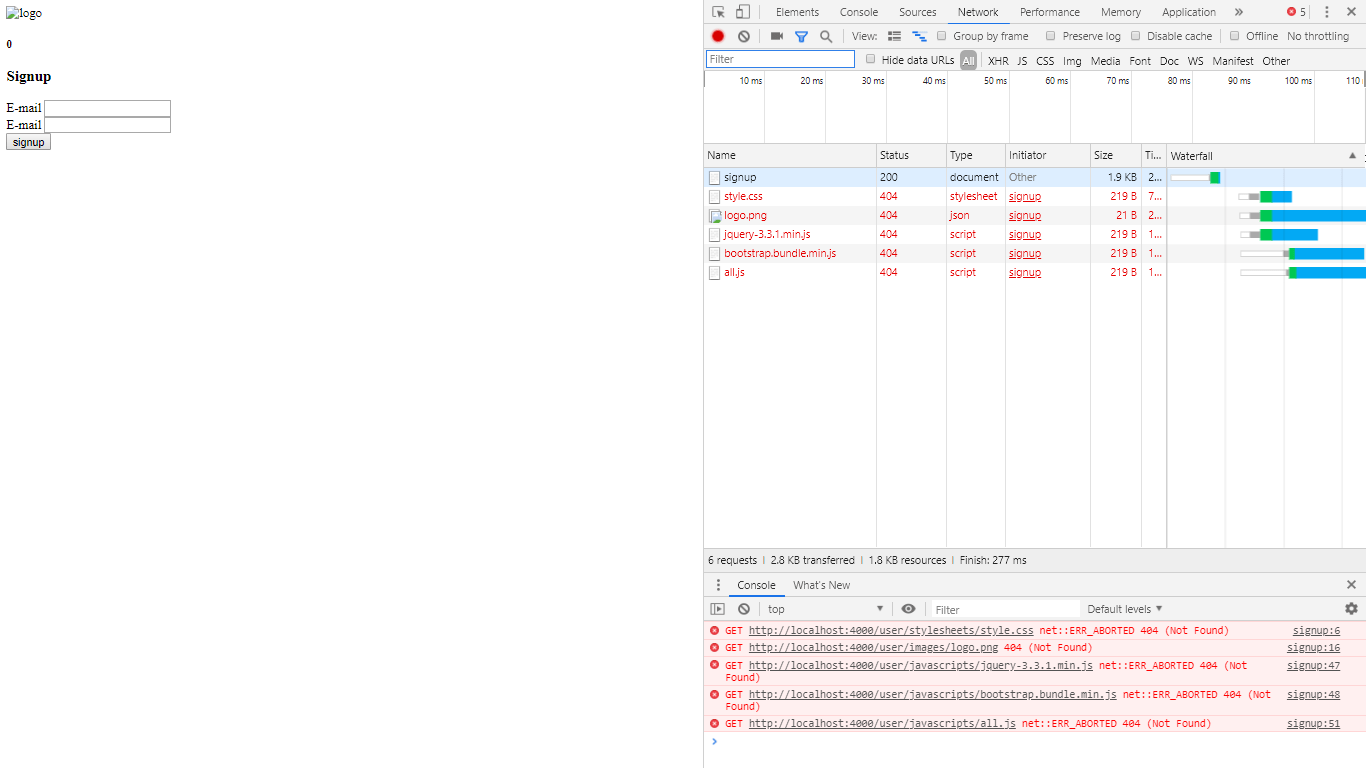Start capturing screenshots with the camera icon
This screenshot has width=1366, height=768.
(777, 35)
